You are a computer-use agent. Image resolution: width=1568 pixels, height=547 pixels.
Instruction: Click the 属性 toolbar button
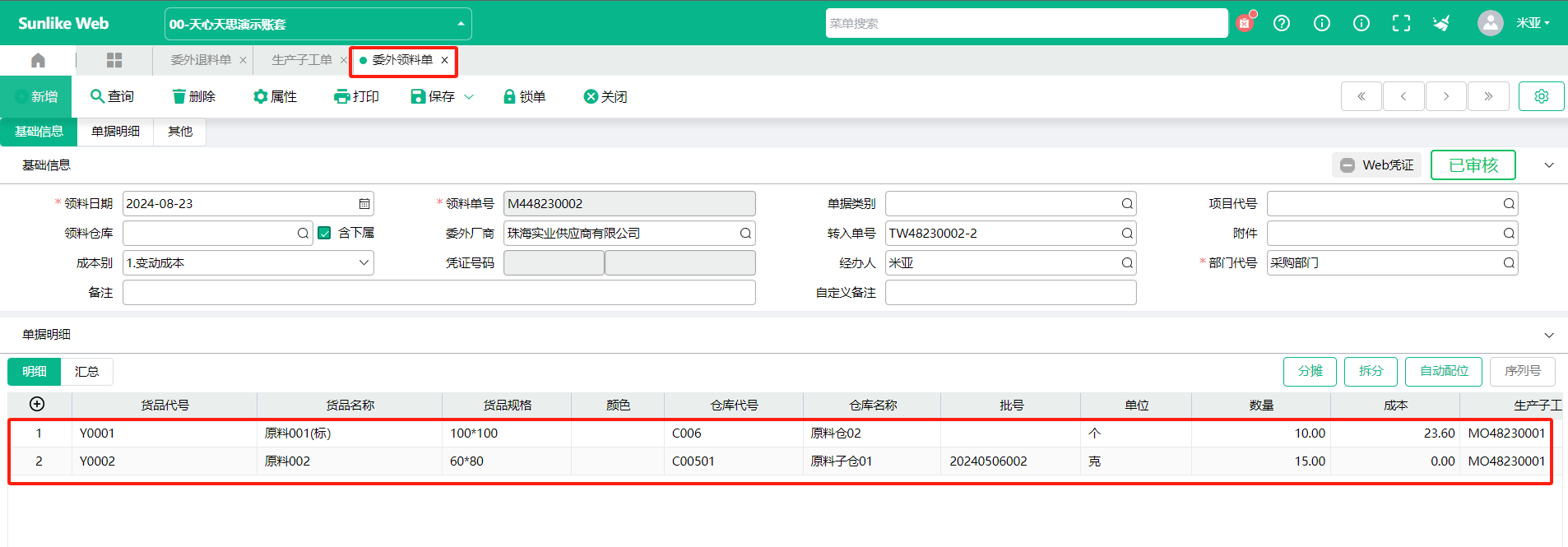tap(275, 97)
